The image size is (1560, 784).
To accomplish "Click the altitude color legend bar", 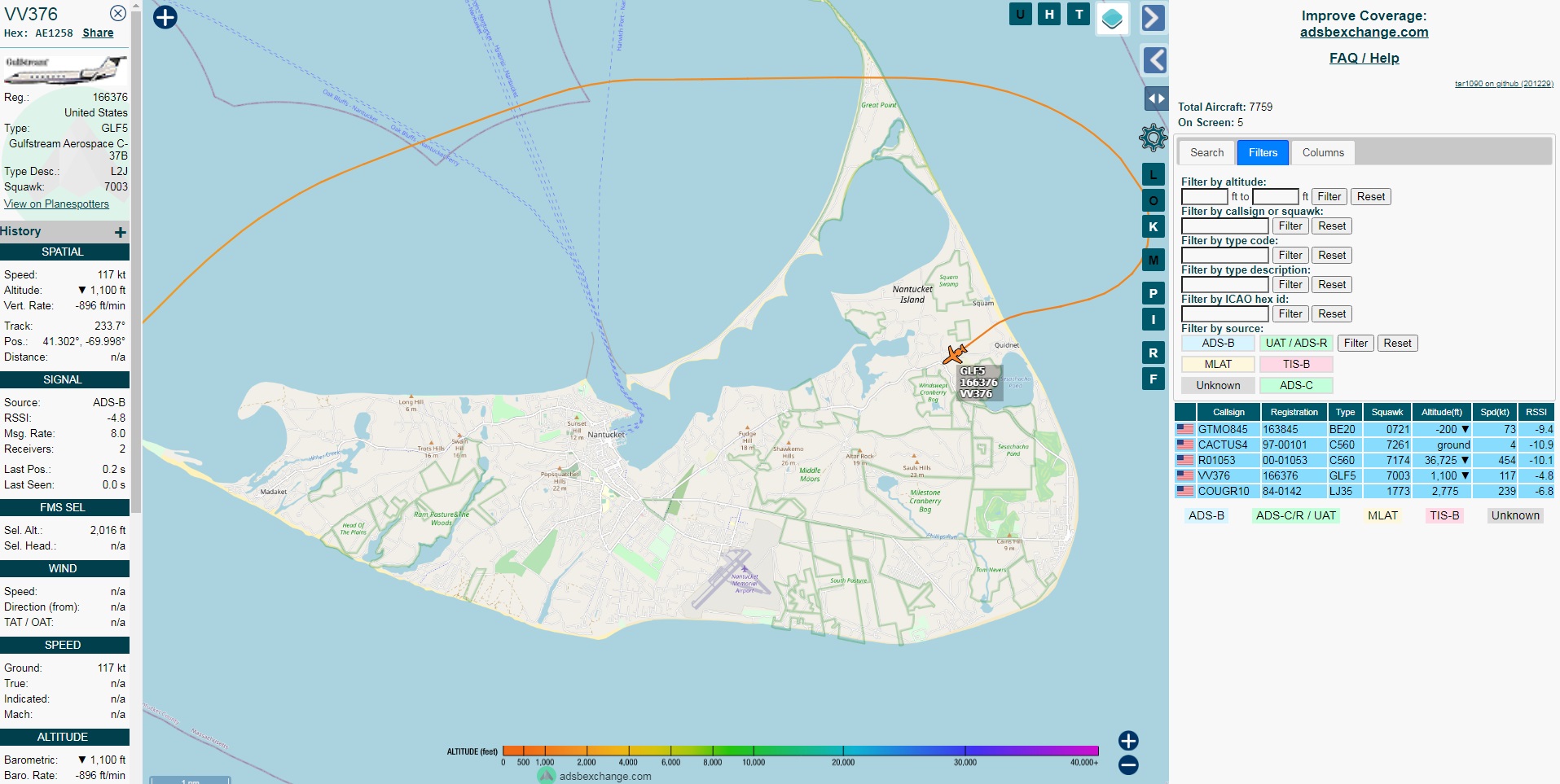I will tap(801, 751).
